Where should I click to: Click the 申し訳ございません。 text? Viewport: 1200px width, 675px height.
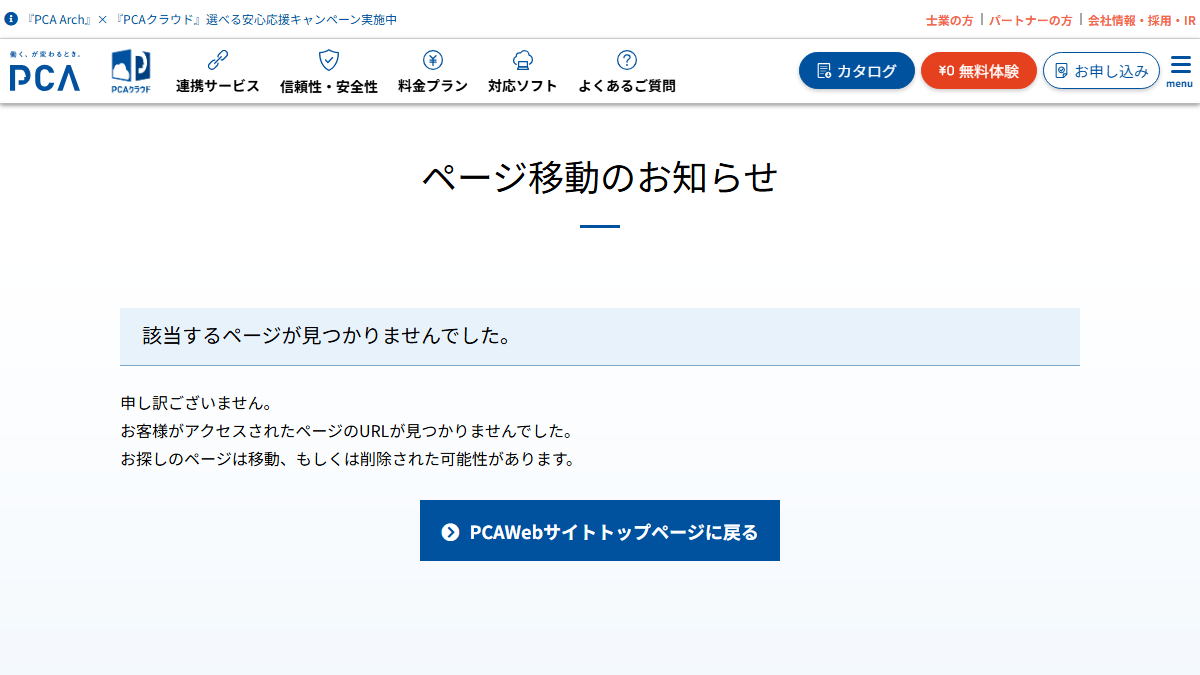[196, 404]
